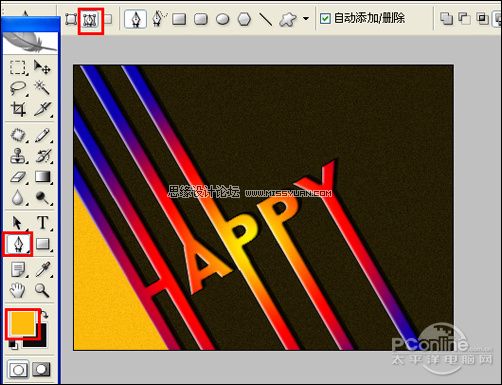Screen dimensions: 502x385
Task: Choose Fill Pixels mode in options bar
Action: 108,19
